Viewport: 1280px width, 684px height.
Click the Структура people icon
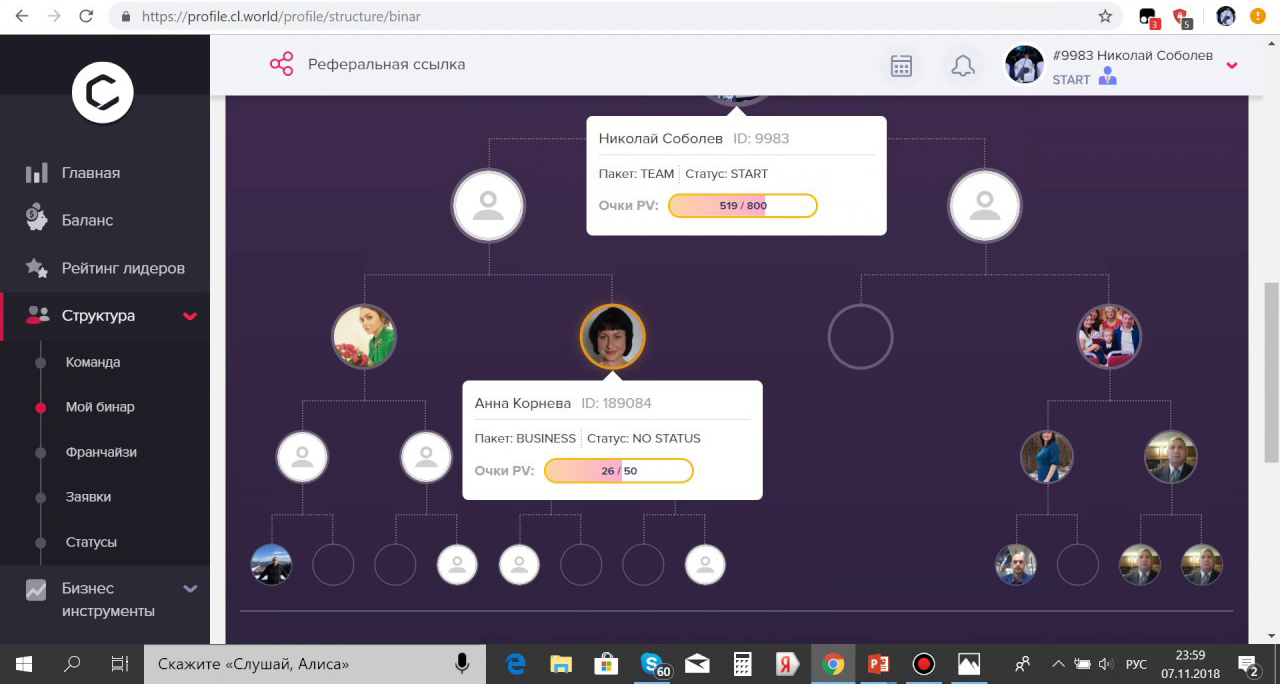pos(37,315)
